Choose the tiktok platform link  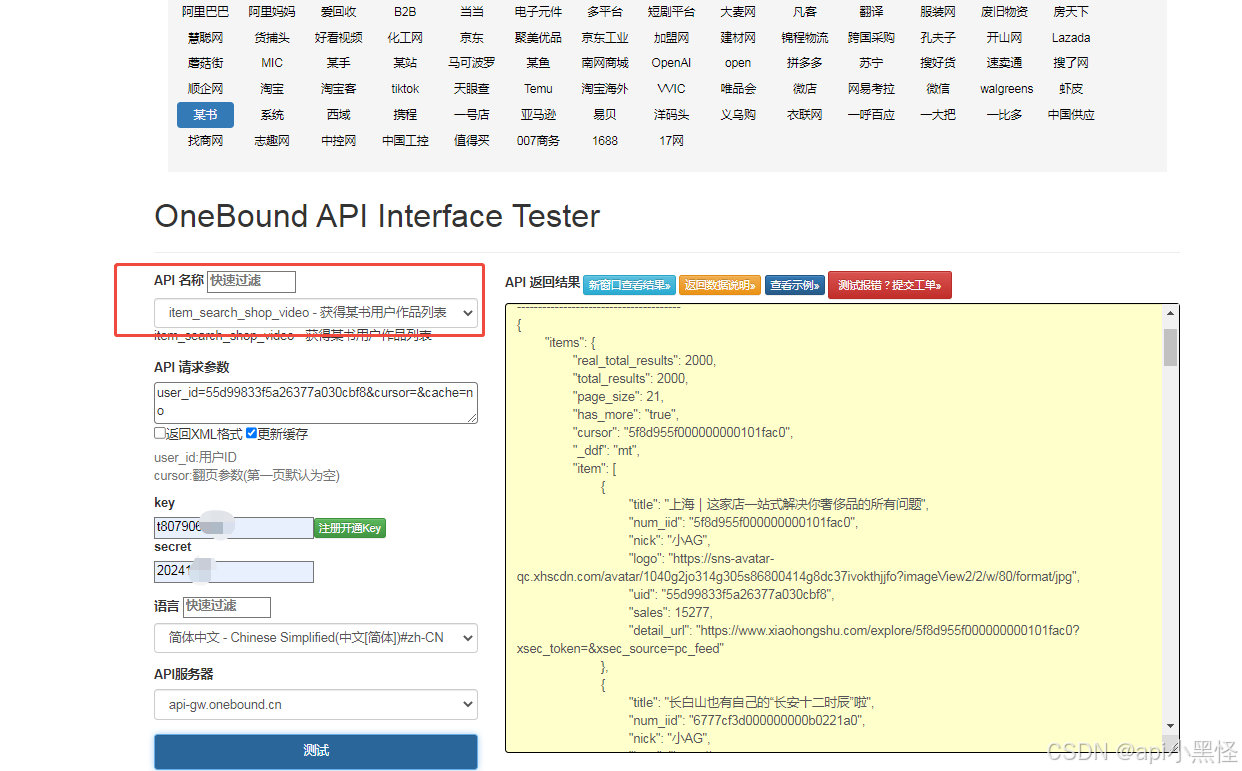405,89
